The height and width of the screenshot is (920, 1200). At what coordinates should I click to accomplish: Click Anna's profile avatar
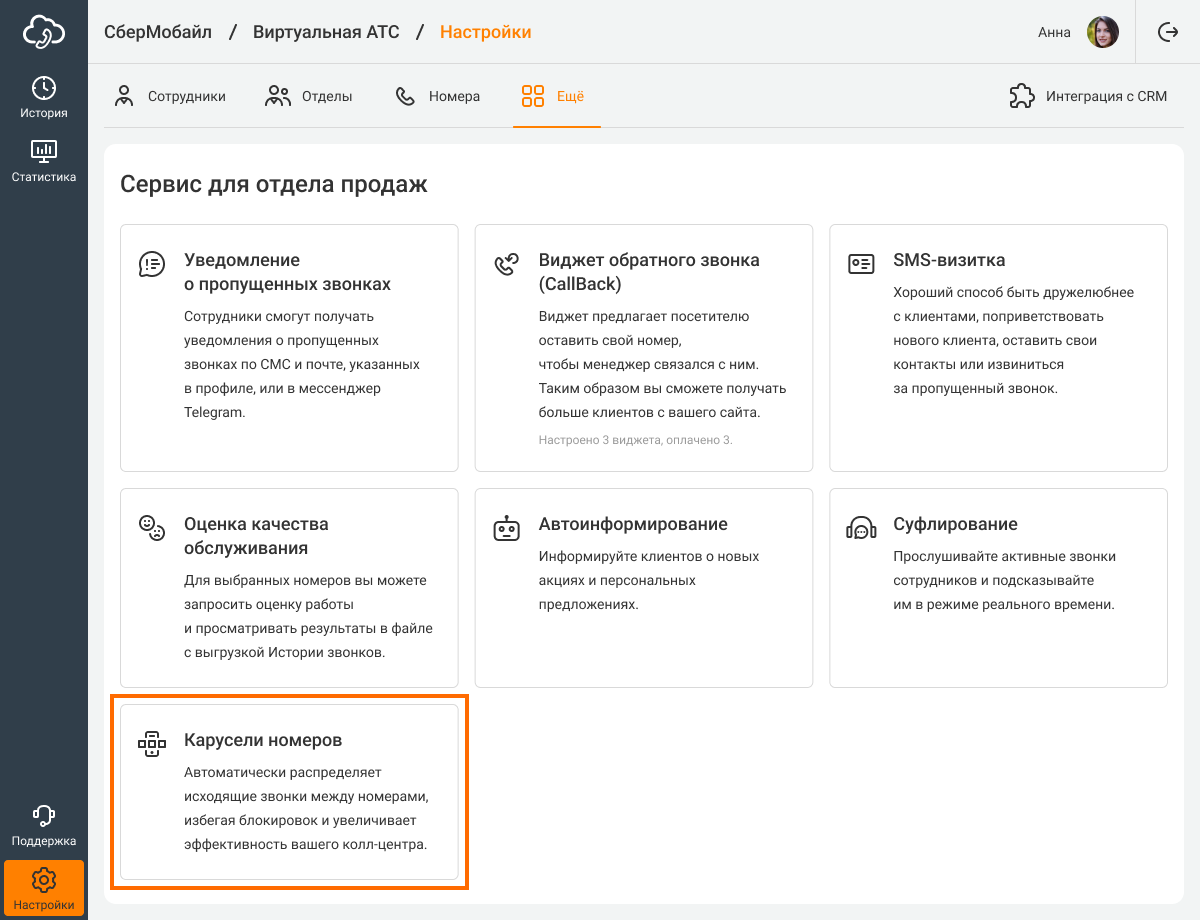click(x=1102, y=32)
